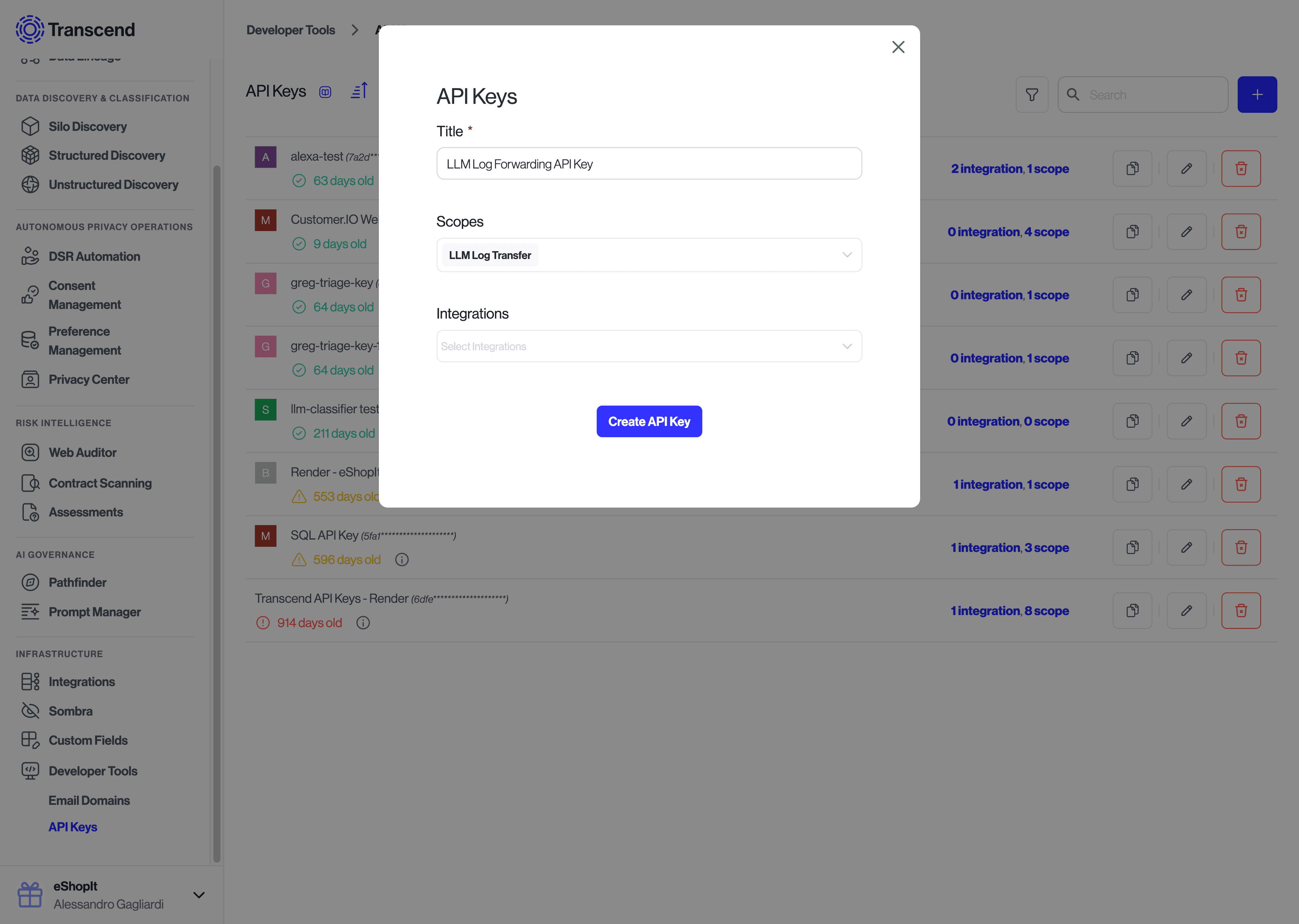Click the Title input field
1299x924 pixels.
click(x=649, y=163)
